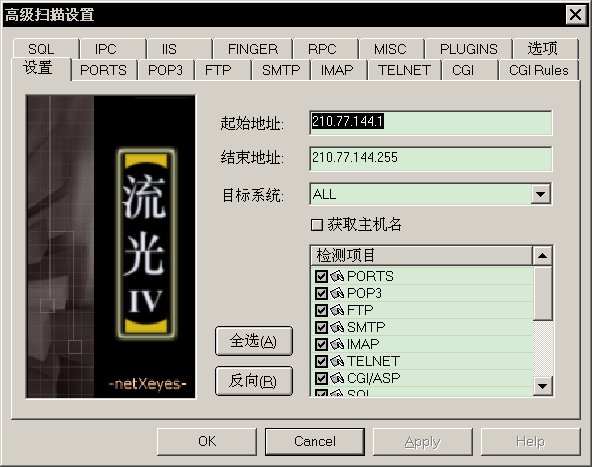Click the PORTS item icon in detection list

click(337, 276)
